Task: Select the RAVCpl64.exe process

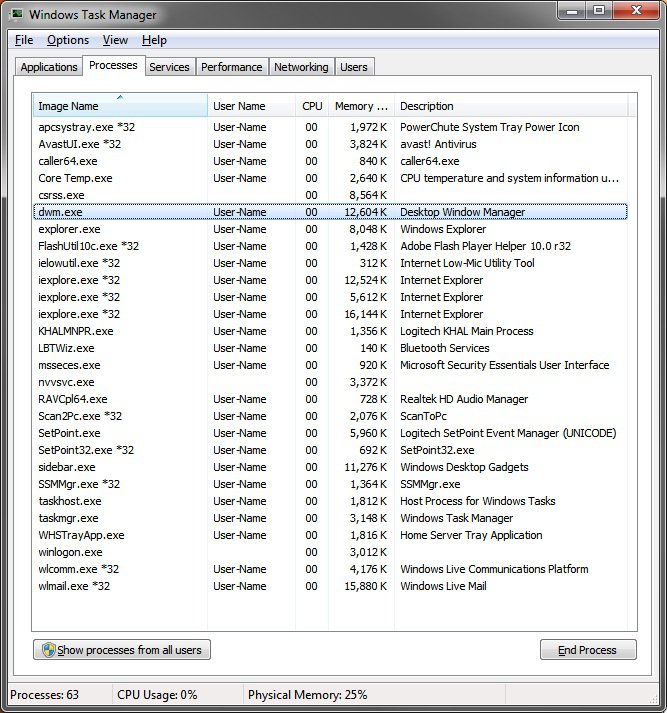Action: tap(330, 399)
